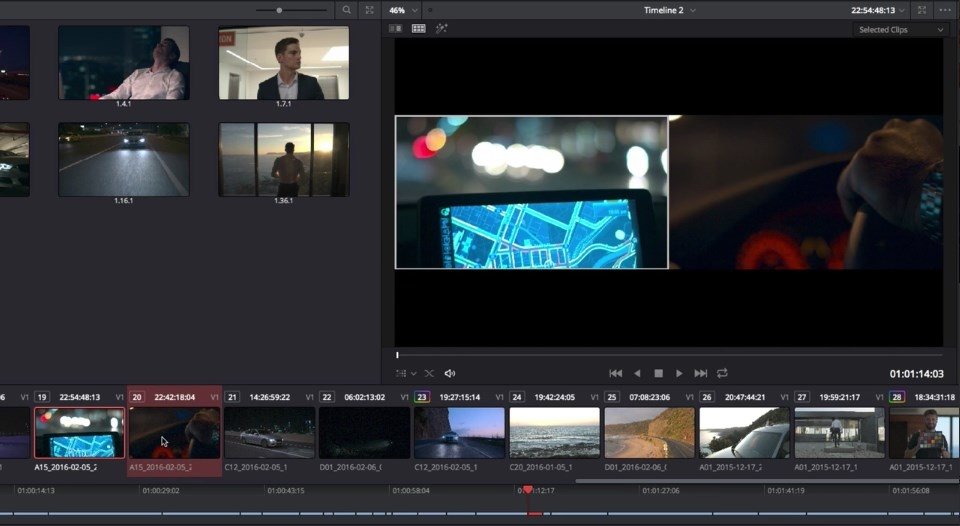960x526 pixels.
Task: Click the highlight magic wand icon
Action: point(441,29)
